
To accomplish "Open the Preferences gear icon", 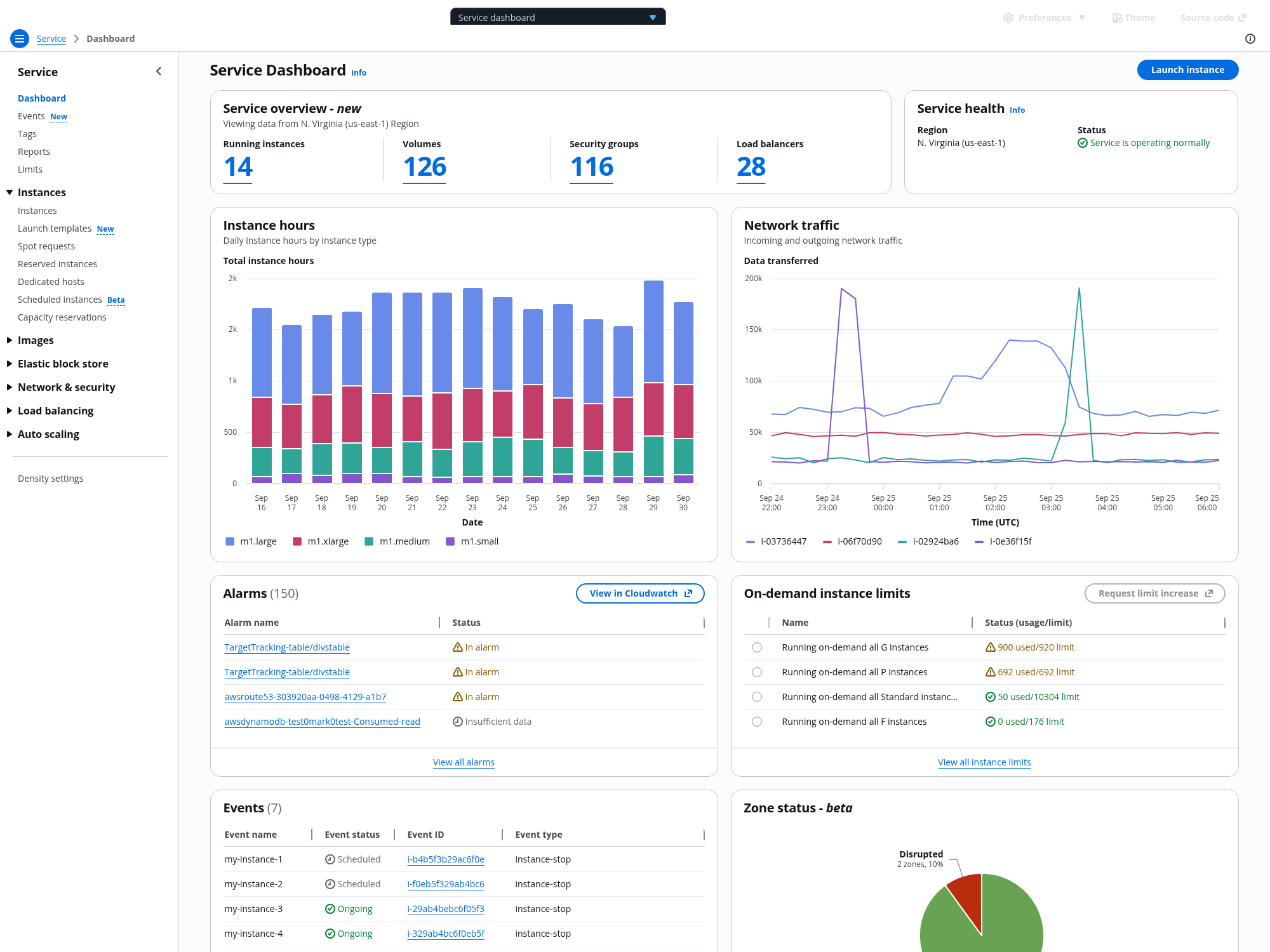I will pos(1008,18).
